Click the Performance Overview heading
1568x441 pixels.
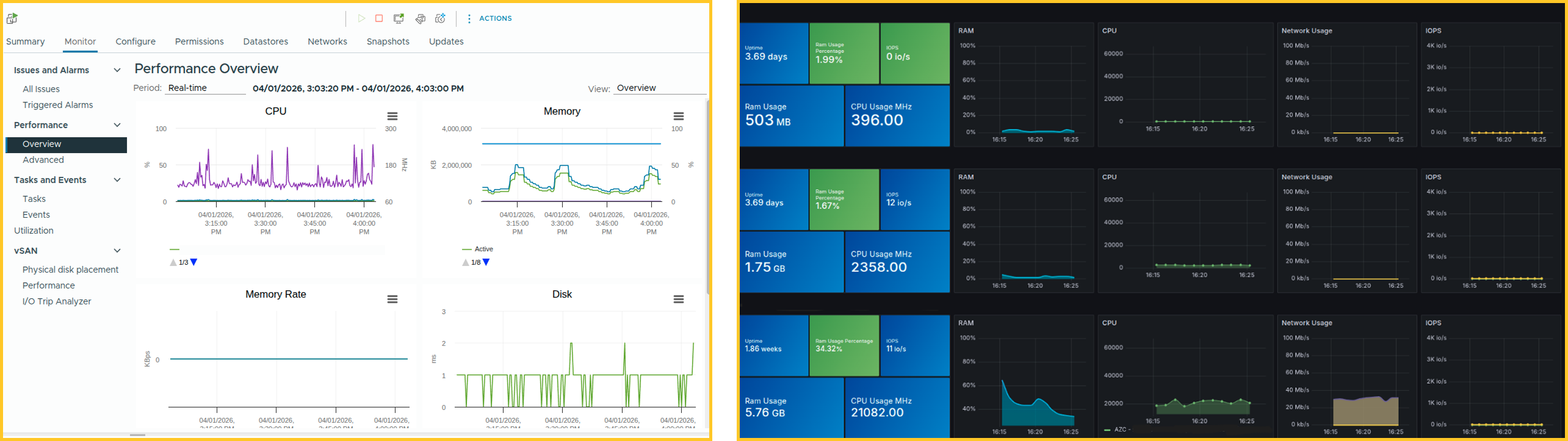point(206,68)
